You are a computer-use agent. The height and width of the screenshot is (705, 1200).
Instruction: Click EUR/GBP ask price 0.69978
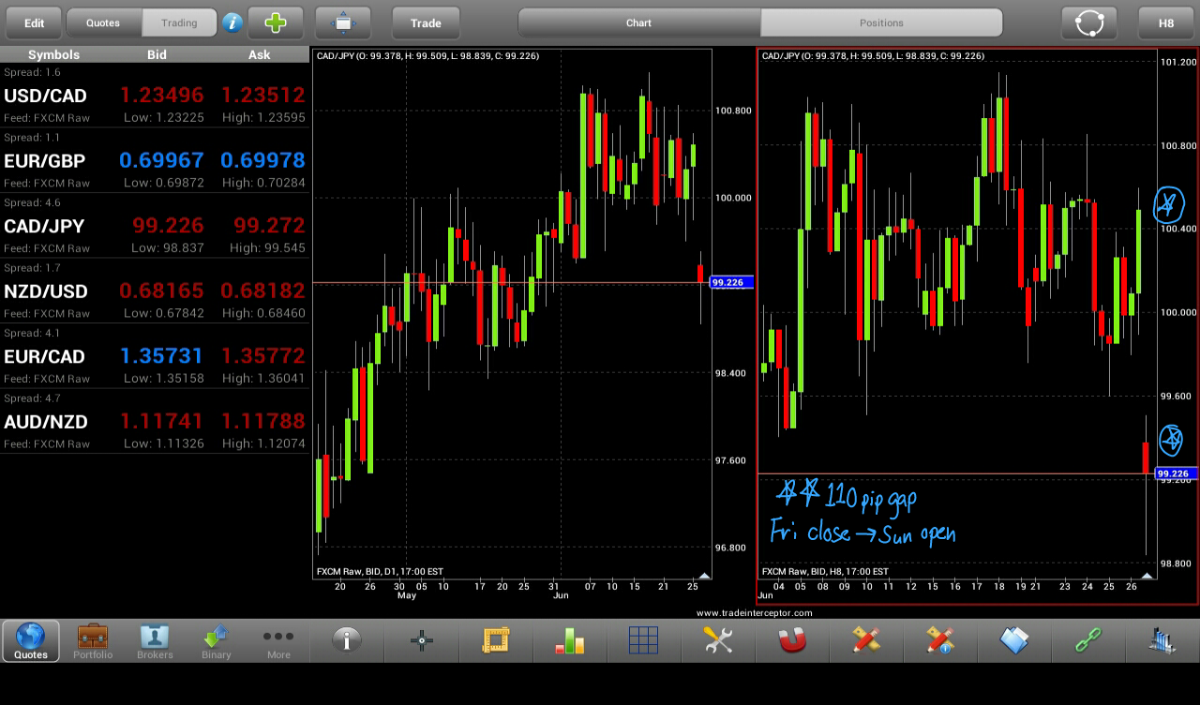pyautogui.click(x=263, y=160)
